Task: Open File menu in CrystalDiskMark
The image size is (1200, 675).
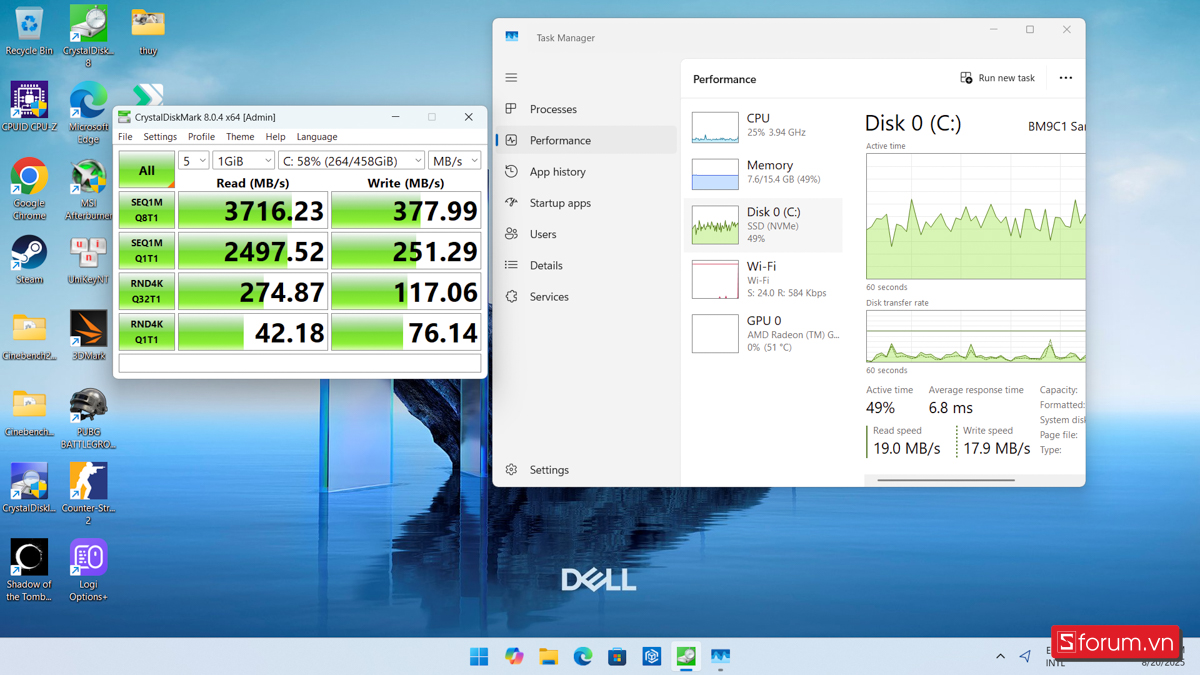Action: point(125,137)
